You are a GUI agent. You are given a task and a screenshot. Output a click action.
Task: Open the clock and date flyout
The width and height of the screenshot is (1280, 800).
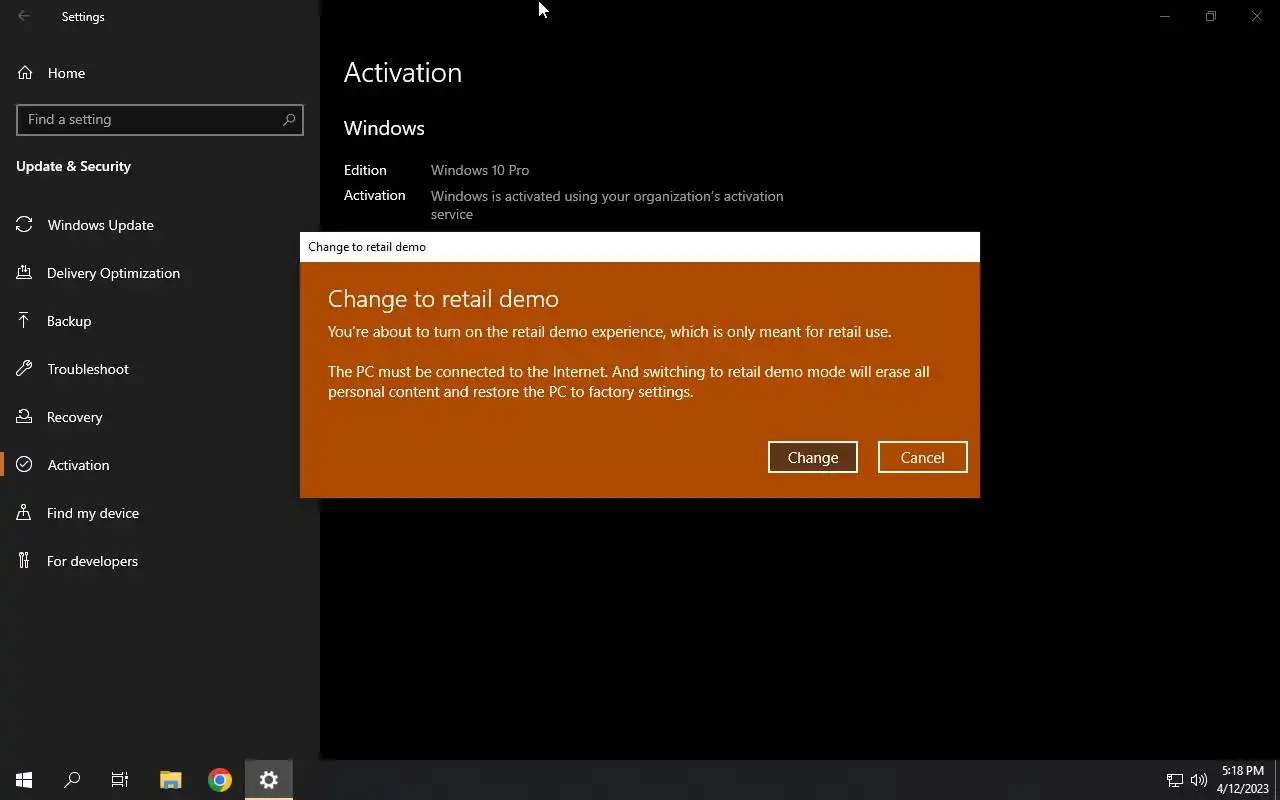(1243, 780)
